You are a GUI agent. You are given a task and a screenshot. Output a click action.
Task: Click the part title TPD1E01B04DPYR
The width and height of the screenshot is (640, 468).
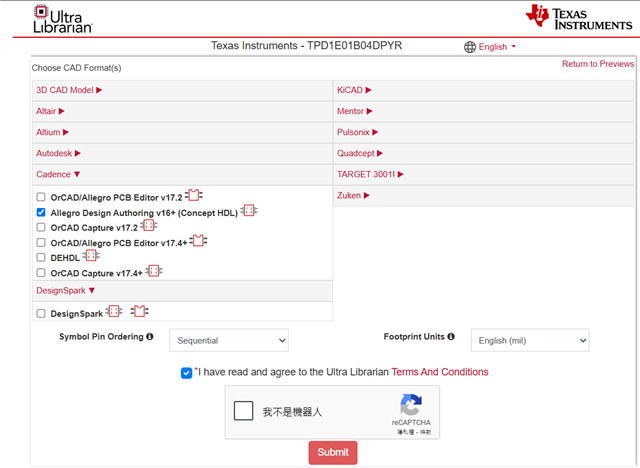(x=354, y=45)
